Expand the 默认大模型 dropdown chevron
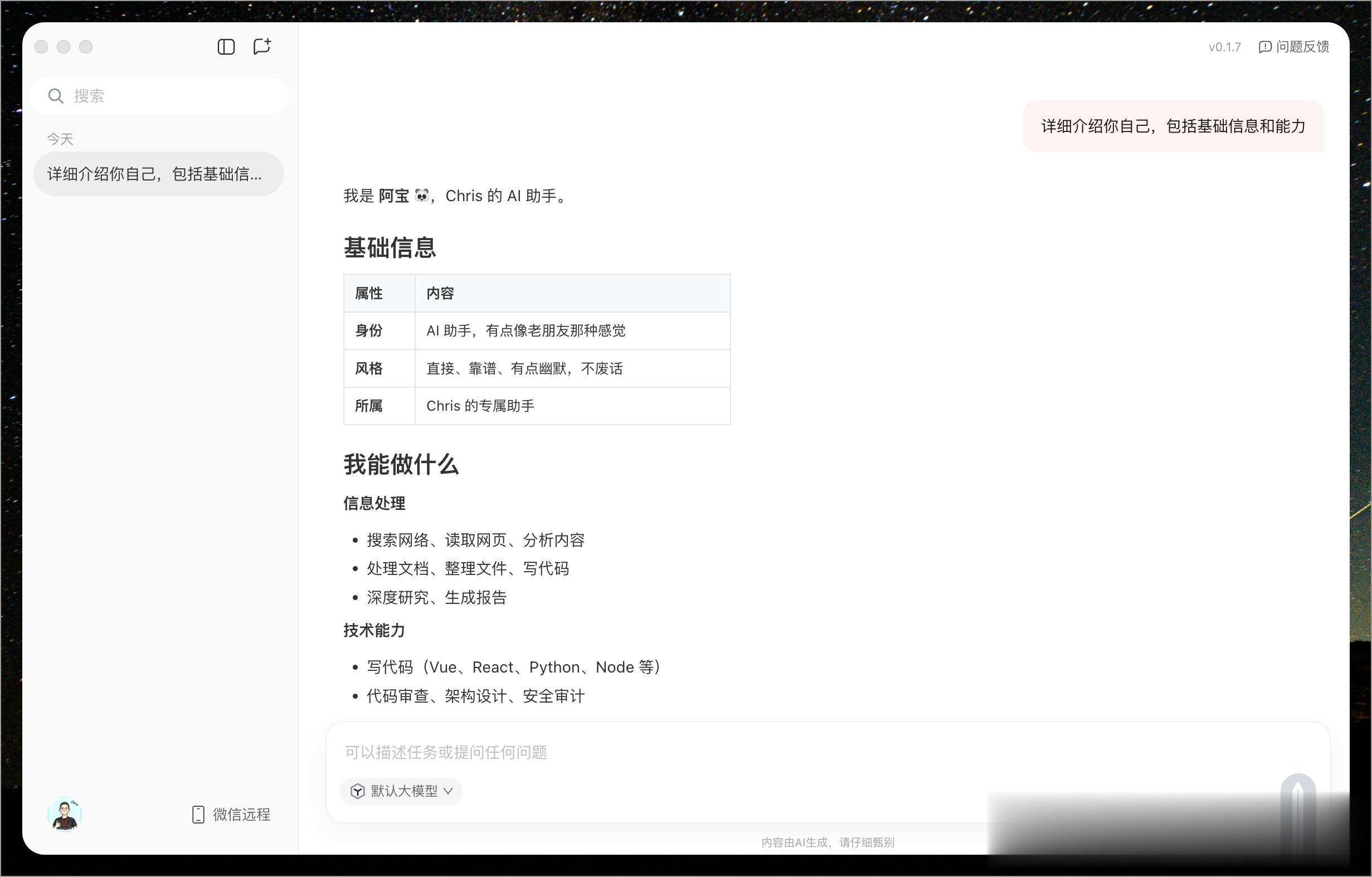This screenshot has width=1372, height=877. [x=449, y=791]
